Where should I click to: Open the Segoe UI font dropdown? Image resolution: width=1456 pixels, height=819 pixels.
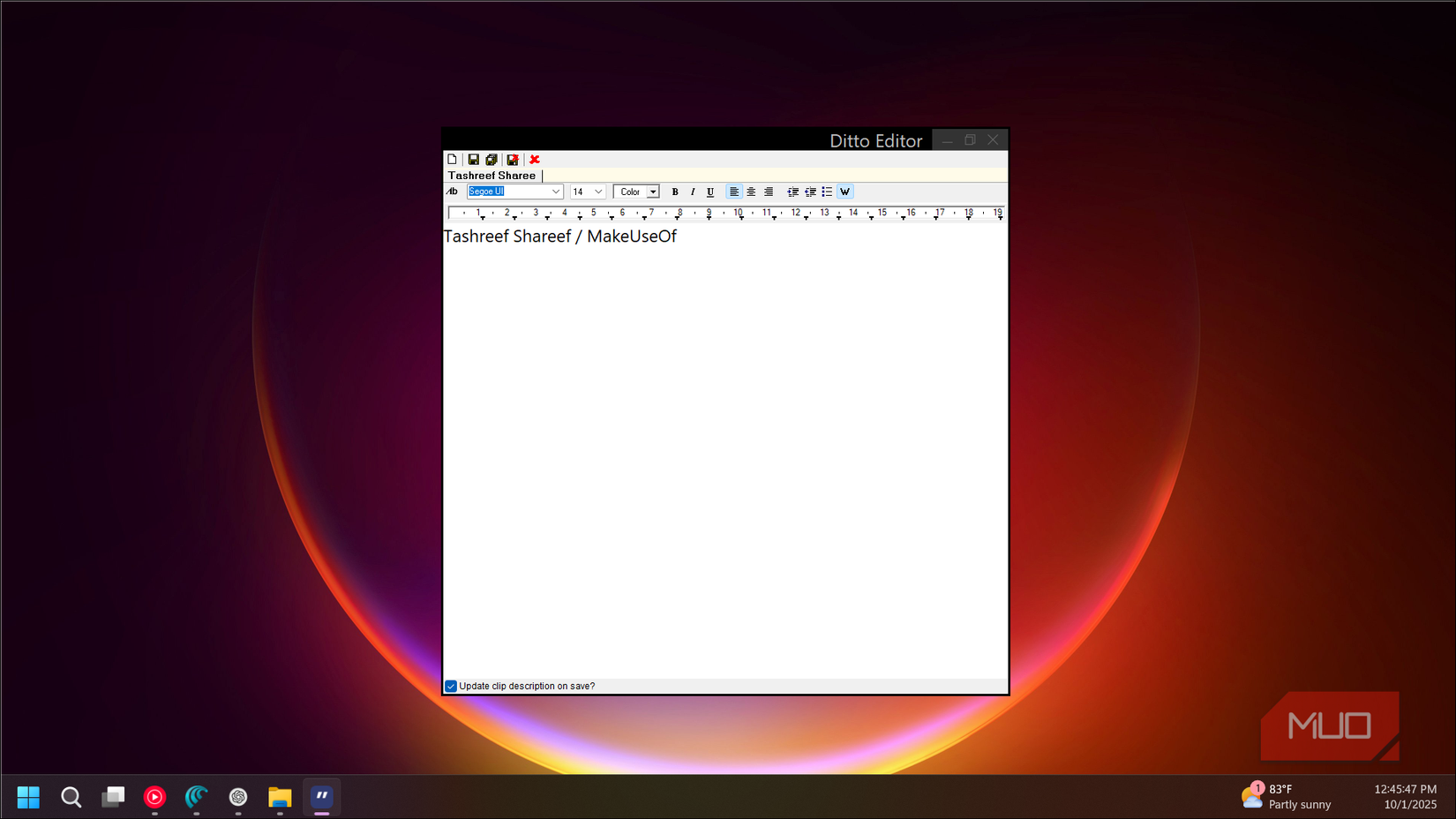[556, 192]
